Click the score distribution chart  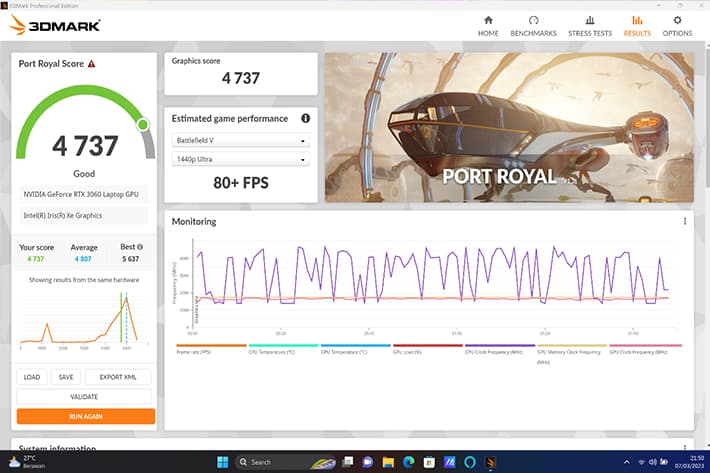point(84,320)
